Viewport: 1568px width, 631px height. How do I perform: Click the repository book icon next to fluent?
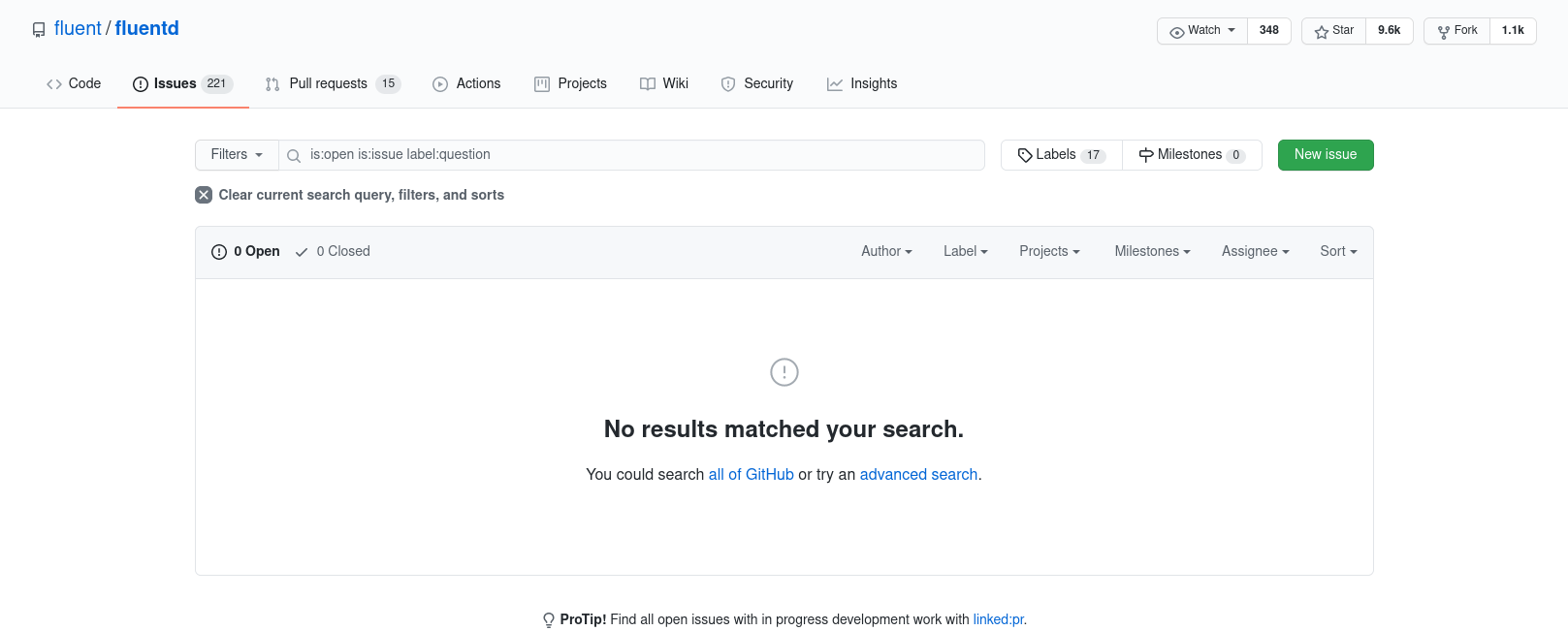[x=38, y=29]
